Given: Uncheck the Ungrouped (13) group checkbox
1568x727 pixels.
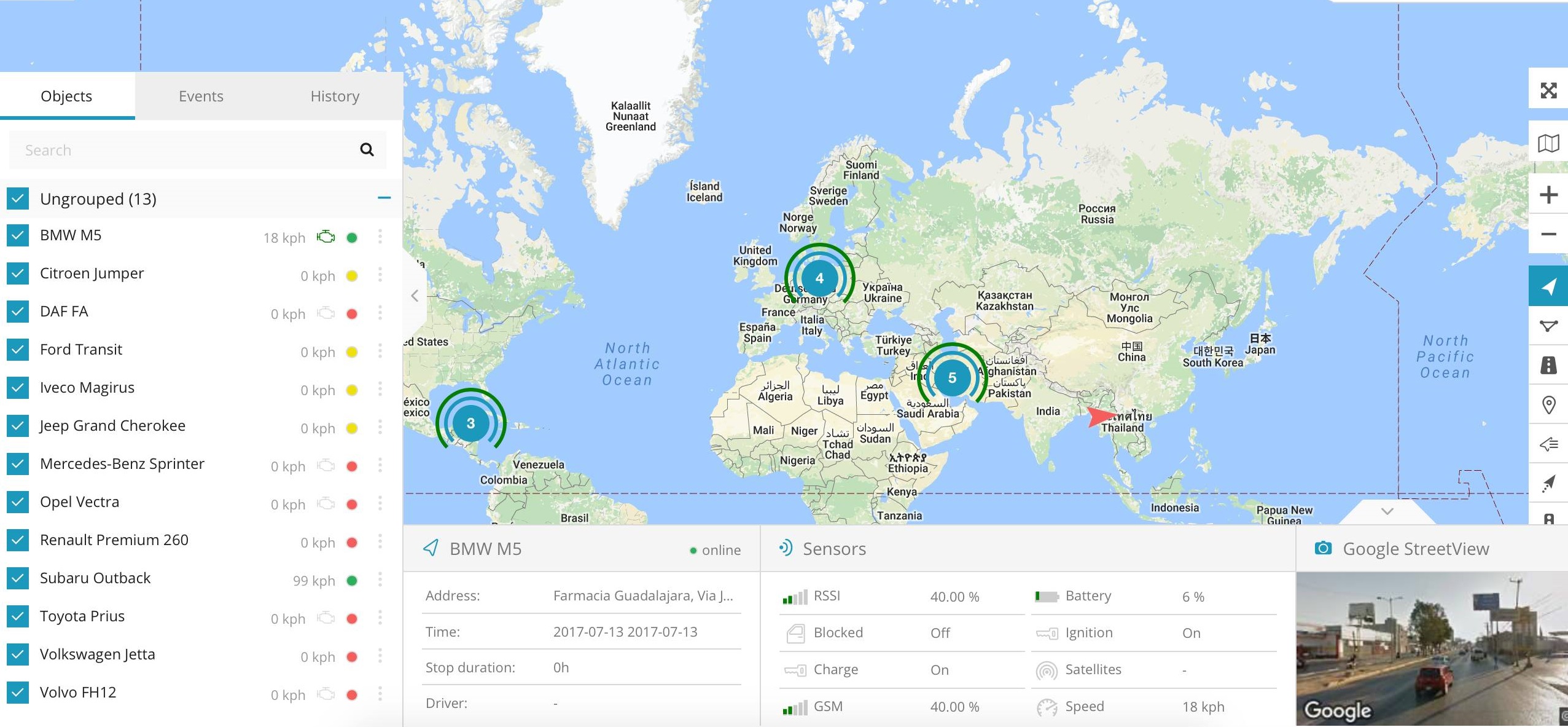Looking at the screenshot, I should [18, 198].
